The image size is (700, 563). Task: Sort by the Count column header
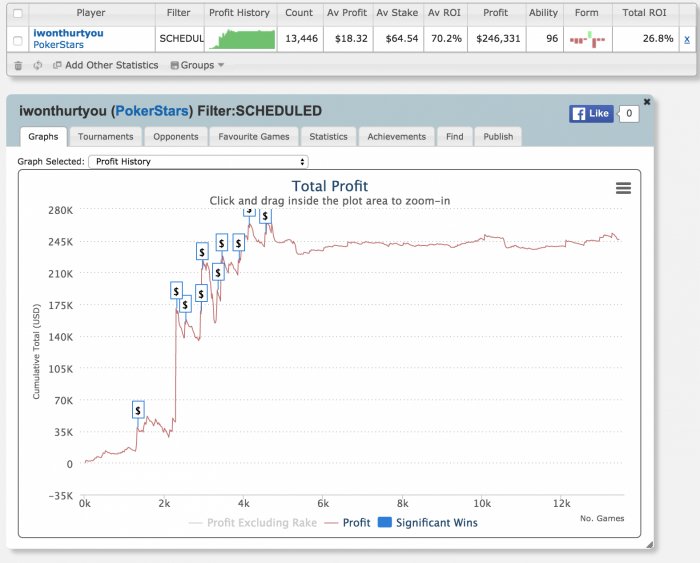point(299,13)
